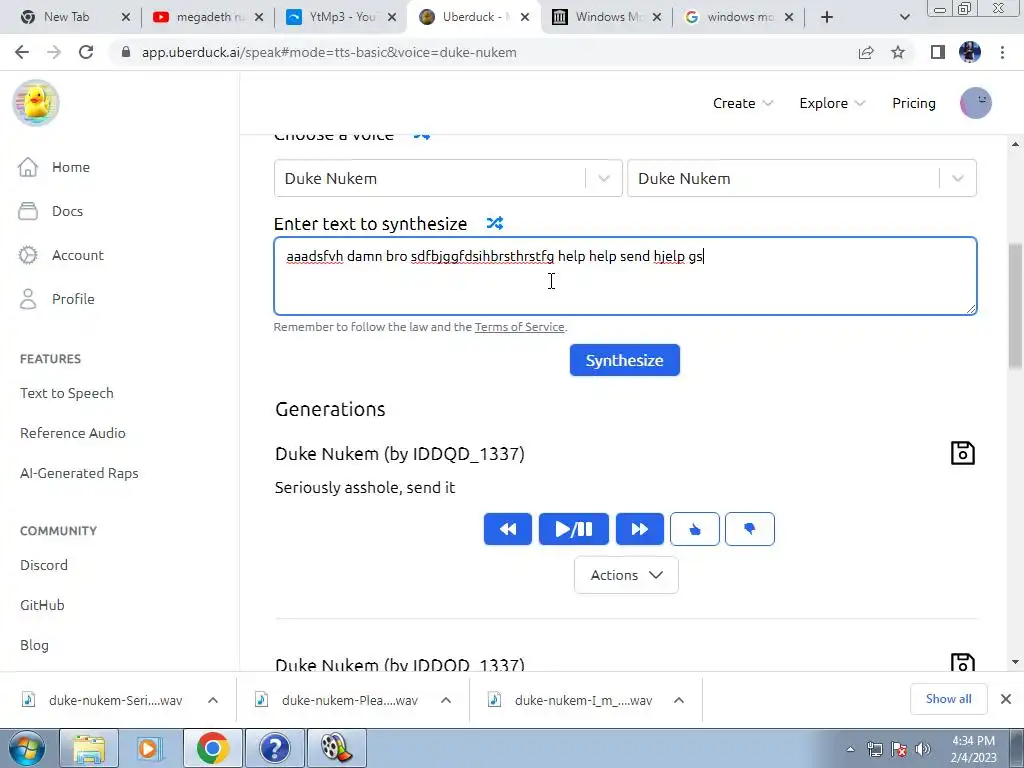Switch to the megadeth YouTube tab
The image size is (1024, 768).
[199, 17]
